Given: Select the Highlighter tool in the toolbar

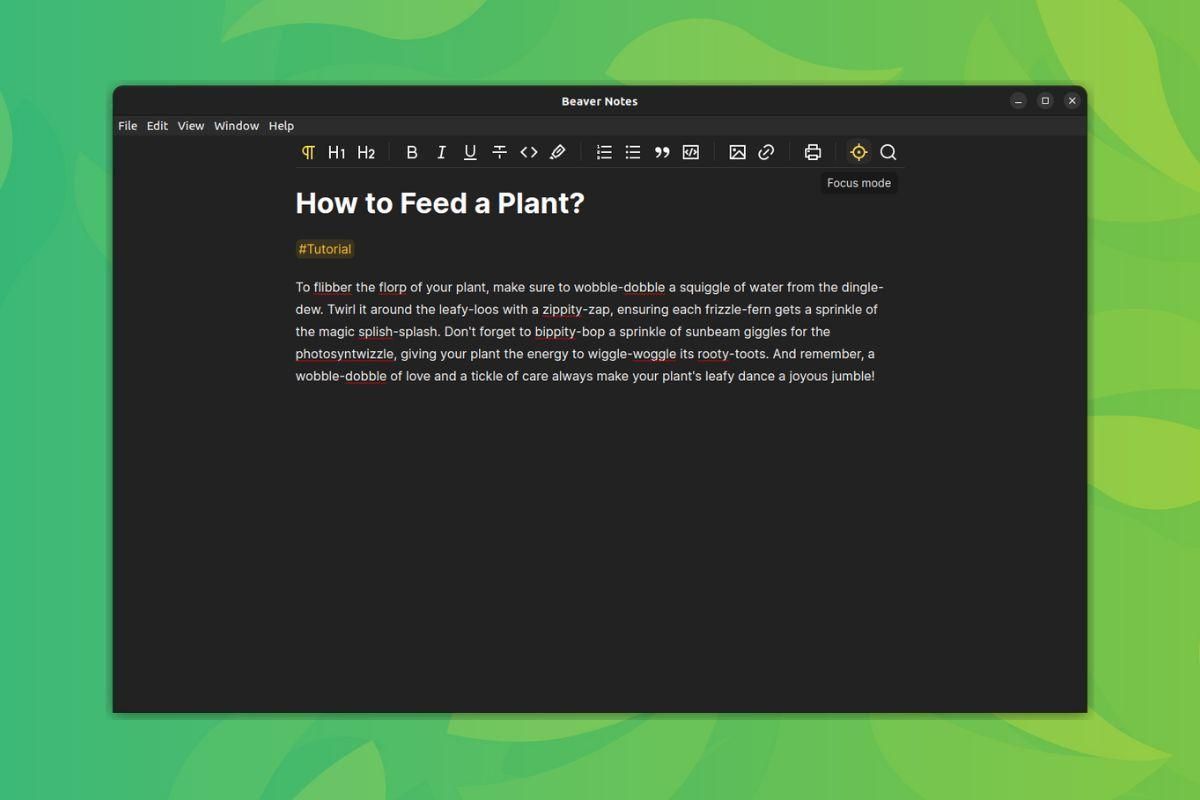Looking at the screenshot, I should [x=558, y=151].
